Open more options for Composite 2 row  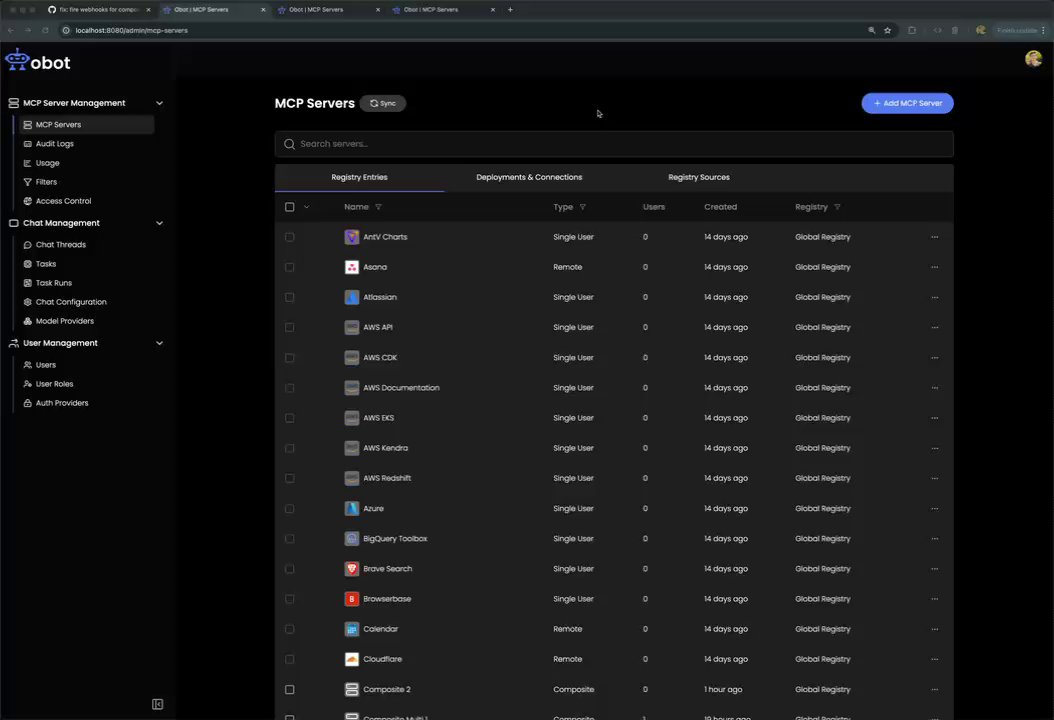click(x=934, y=689)
